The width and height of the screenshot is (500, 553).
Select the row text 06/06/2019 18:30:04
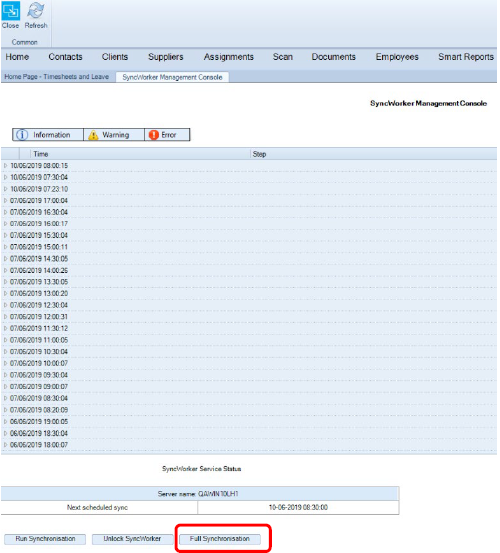(x=39, y=433)
